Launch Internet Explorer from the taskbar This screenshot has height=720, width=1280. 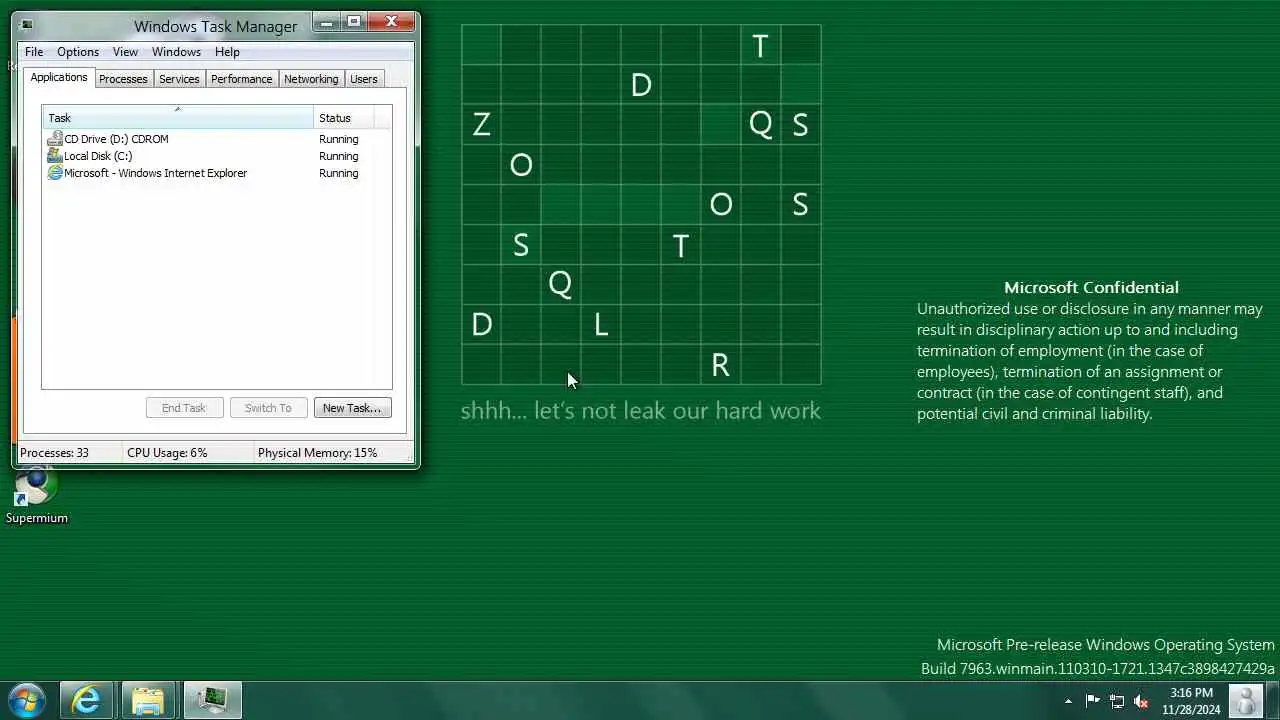click(x=87, y=700)
